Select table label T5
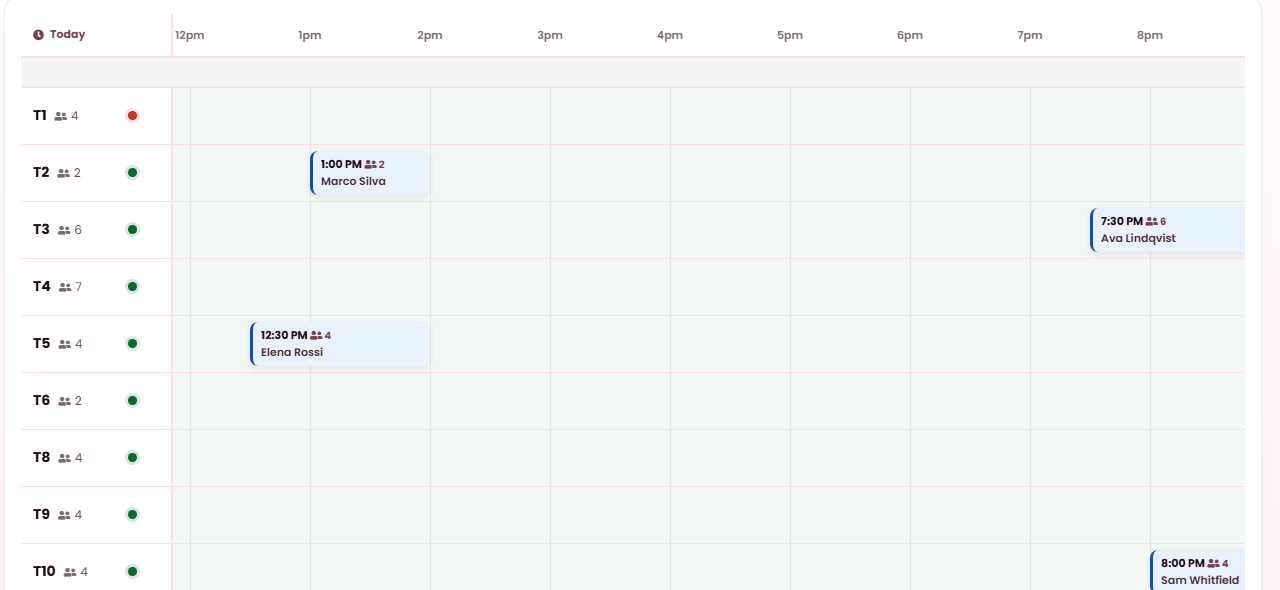This screenshot has height=590, width=1280. [41, 343]
